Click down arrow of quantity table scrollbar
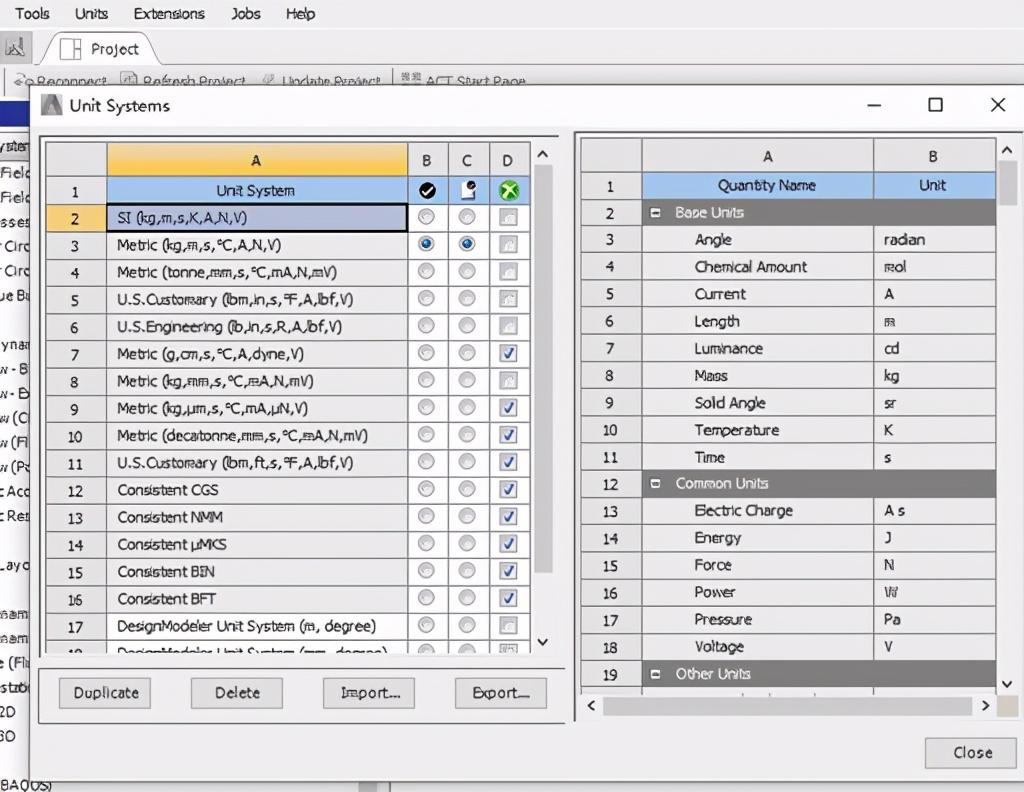Viewport: 1024px width, 792px height. click(x=1006, y=684)
